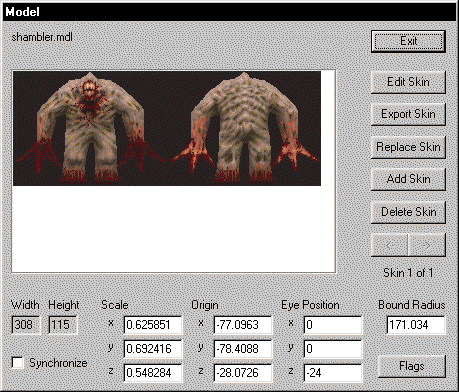Click Export Skin button

pos(408,114)
